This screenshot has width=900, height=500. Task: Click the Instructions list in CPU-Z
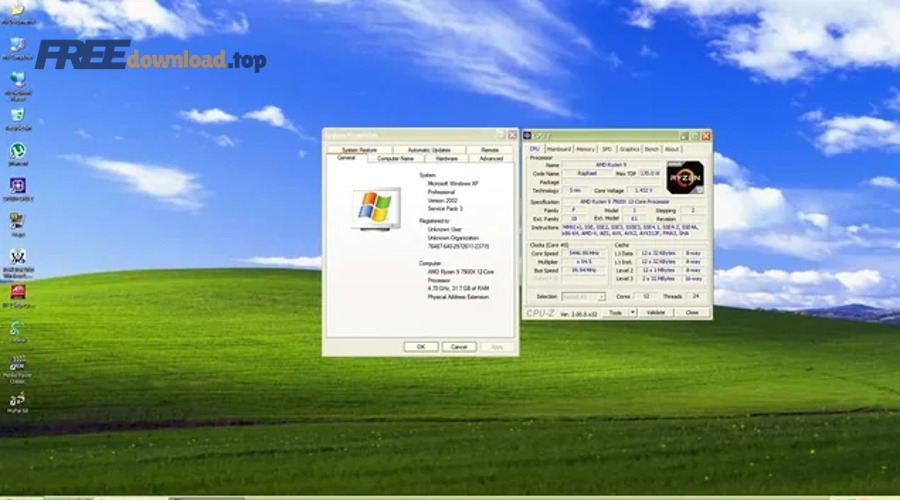633,231
